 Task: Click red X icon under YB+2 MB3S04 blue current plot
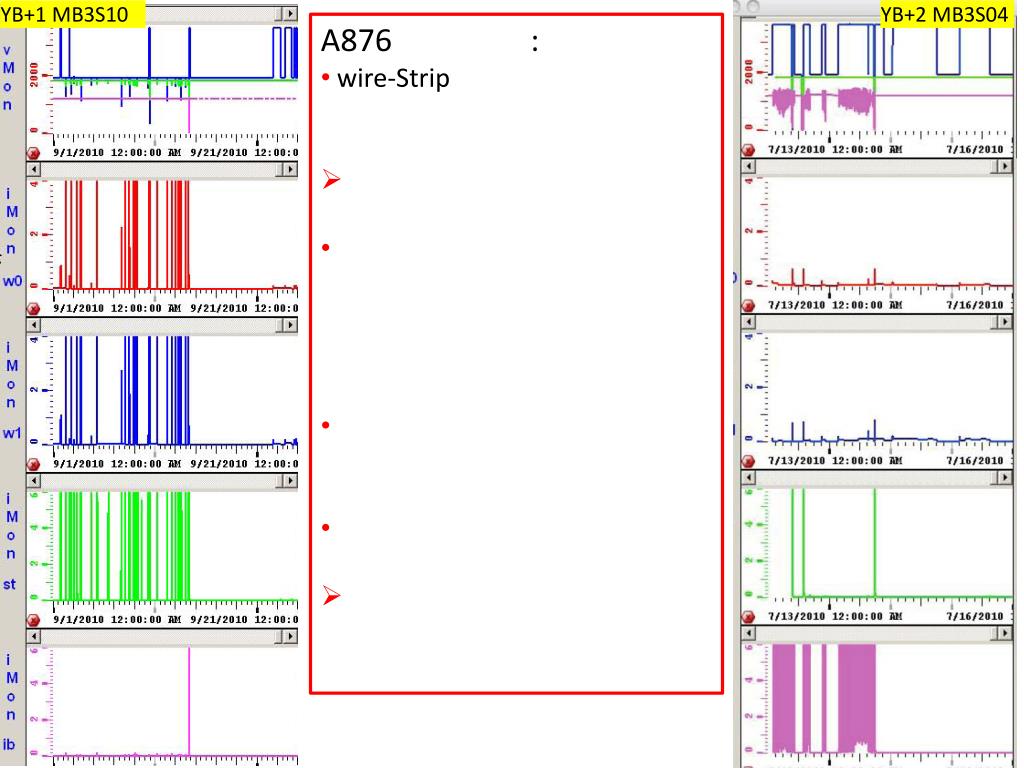(x=748, y=461)
